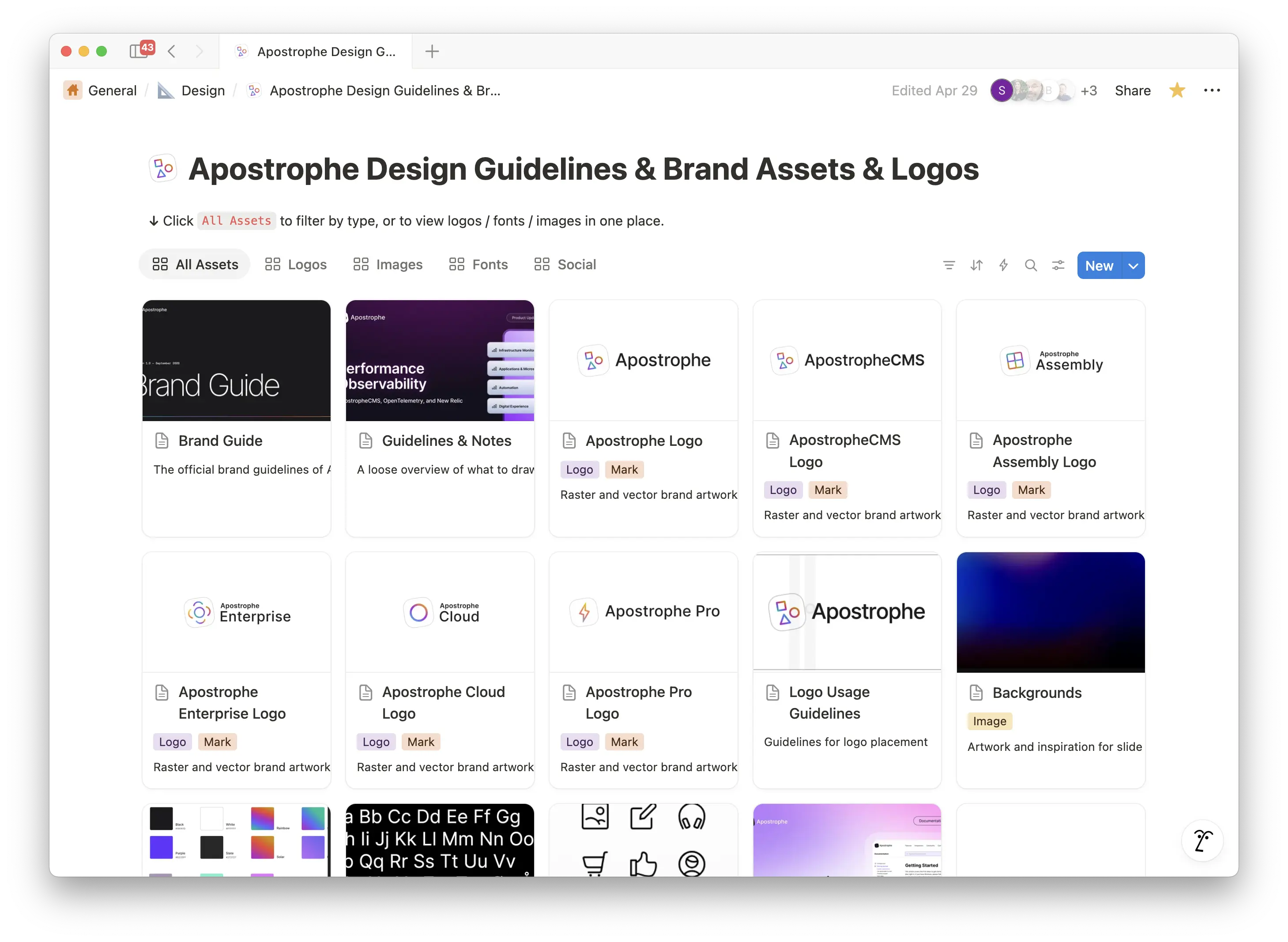Click the Share button

(1132, 90)
